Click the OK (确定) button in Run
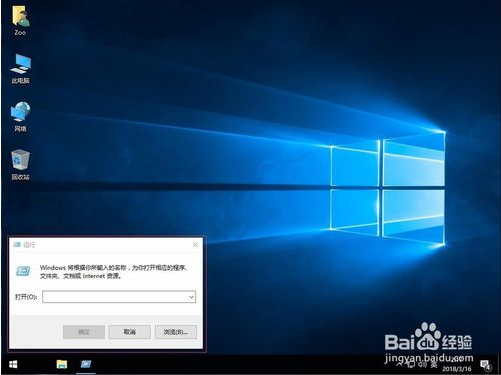 click(84, 332)
